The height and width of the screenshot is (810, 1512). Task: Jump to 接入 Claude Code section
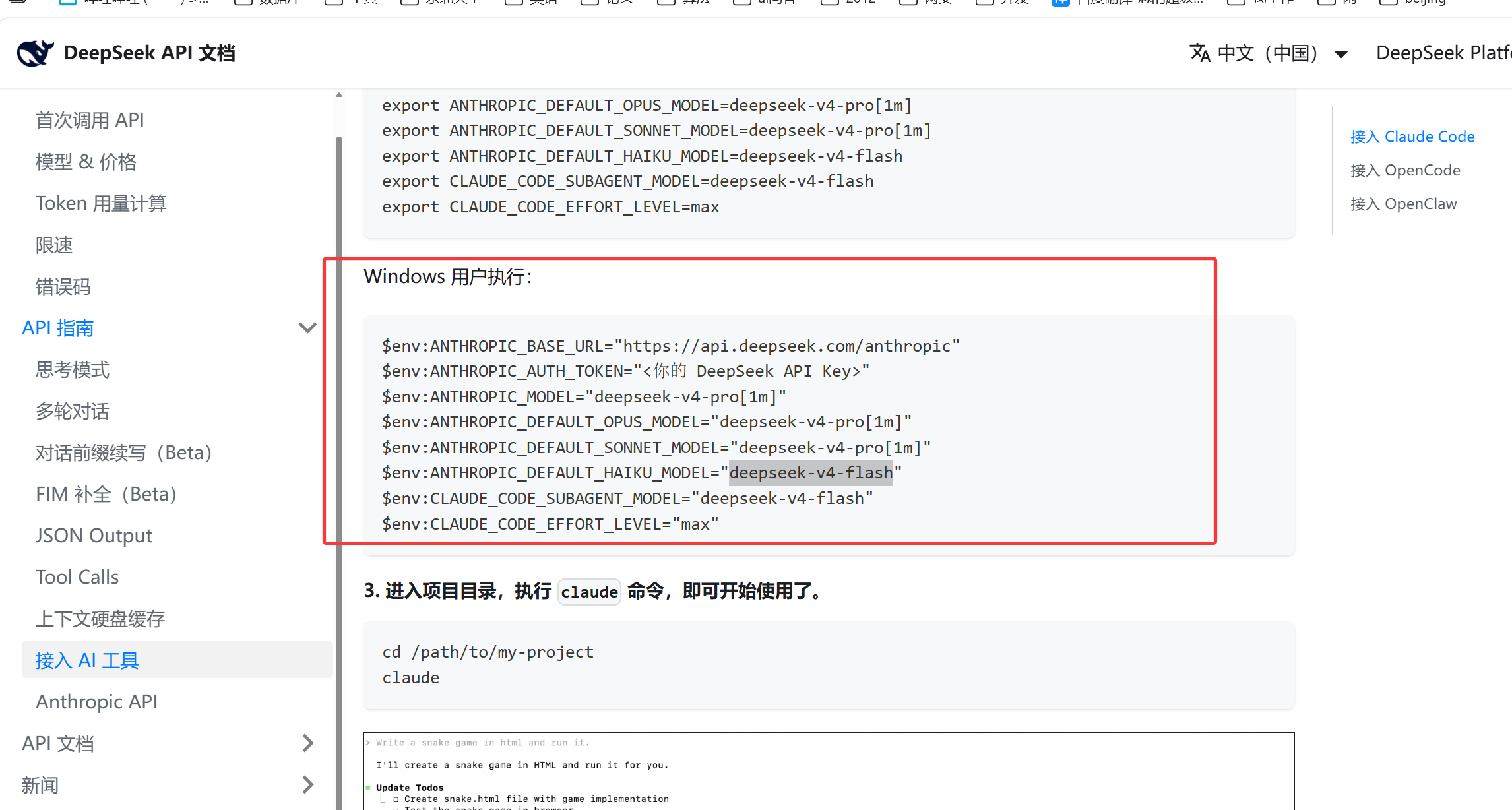(1412, 137)
